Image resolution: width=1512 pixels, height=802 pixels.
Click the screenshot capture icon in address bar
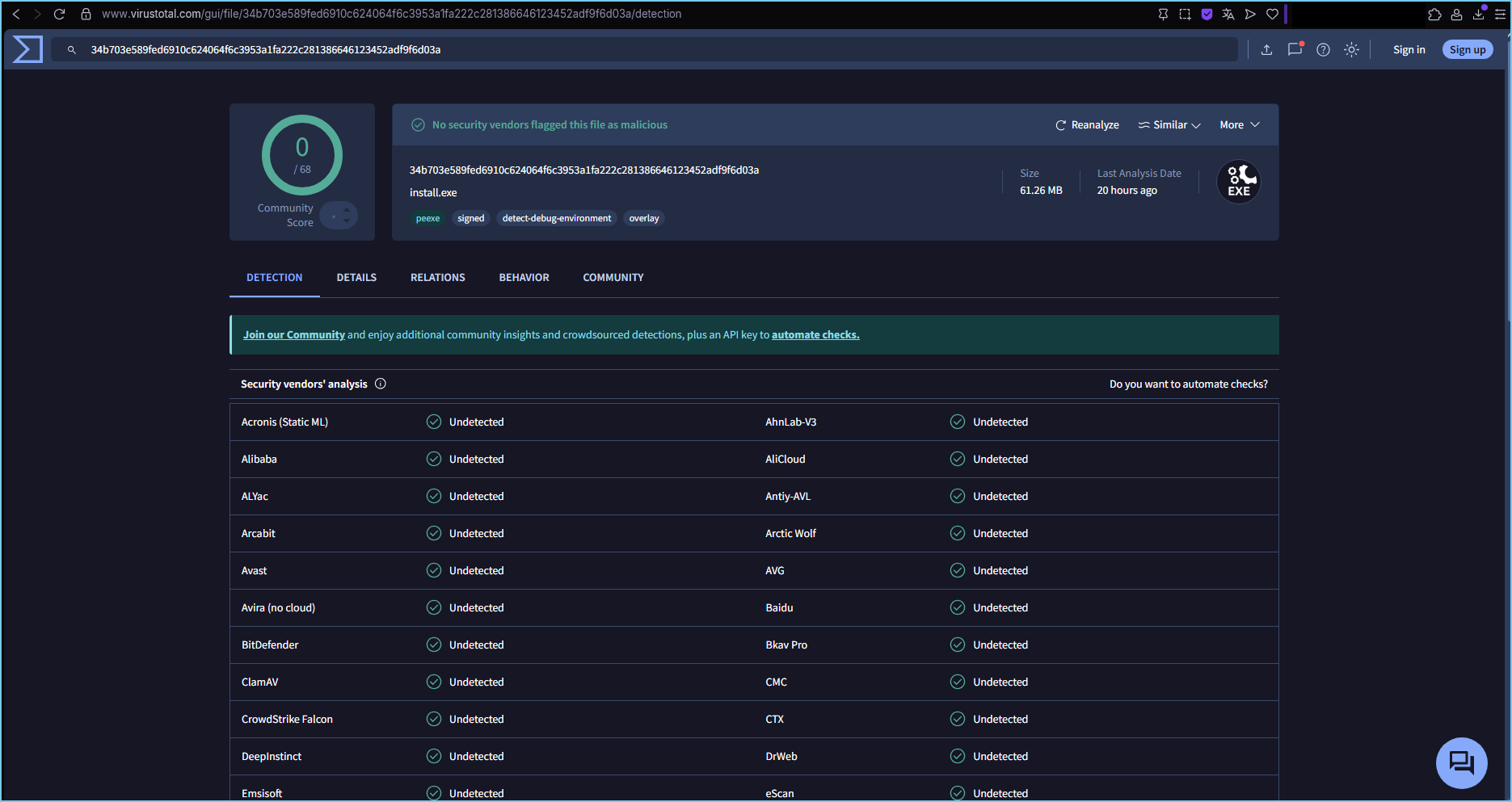click(x=1185, y=14)
